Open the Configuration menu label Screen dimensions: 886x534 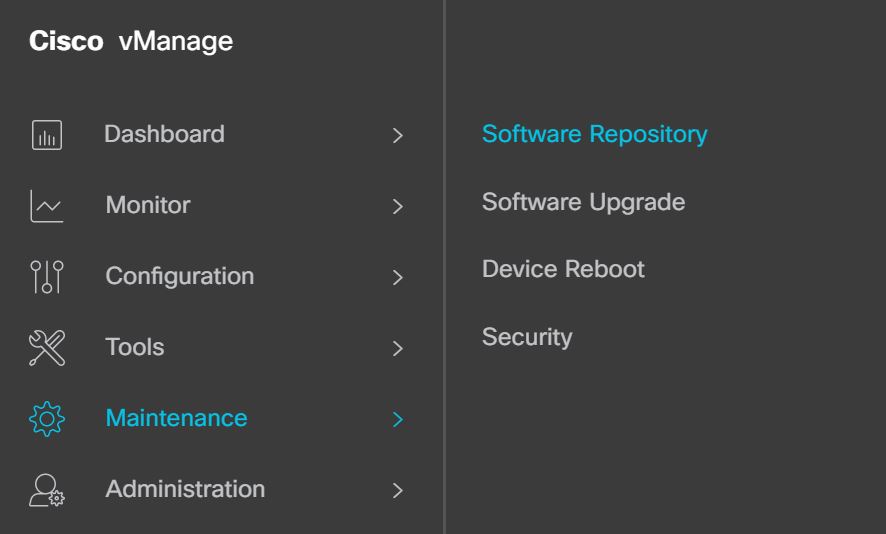coord(179,276)
